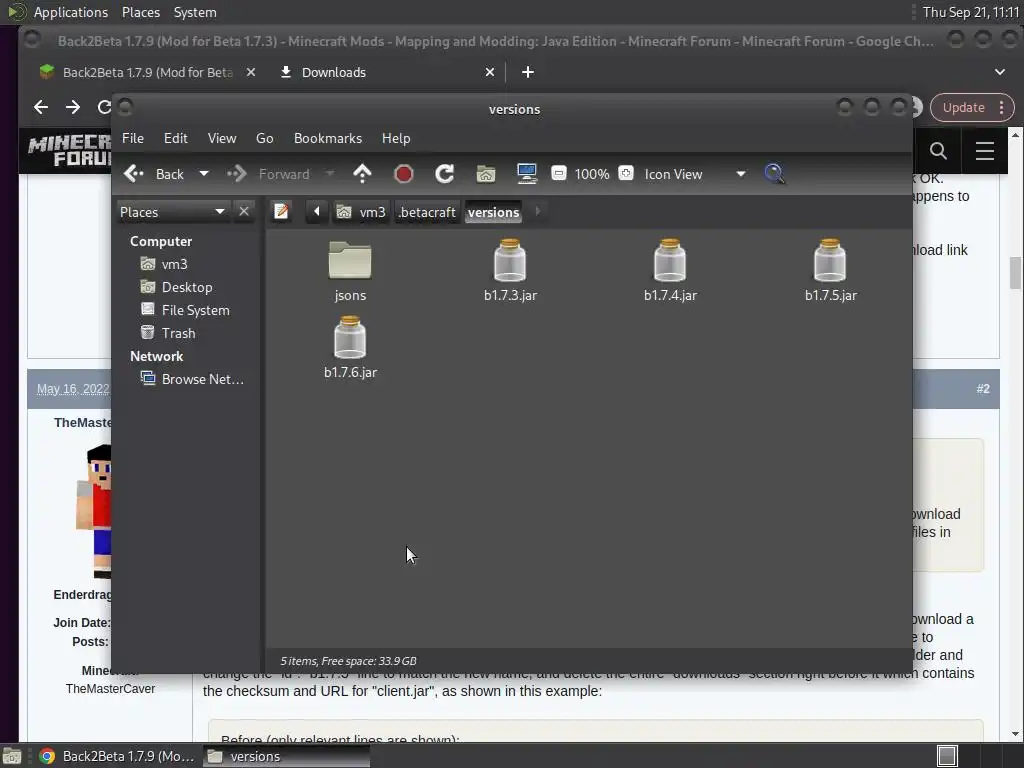The height and width of the screenshot is (768, 1024).
Task: Click the search magnifier in file manager
Action: click(775, 174)
